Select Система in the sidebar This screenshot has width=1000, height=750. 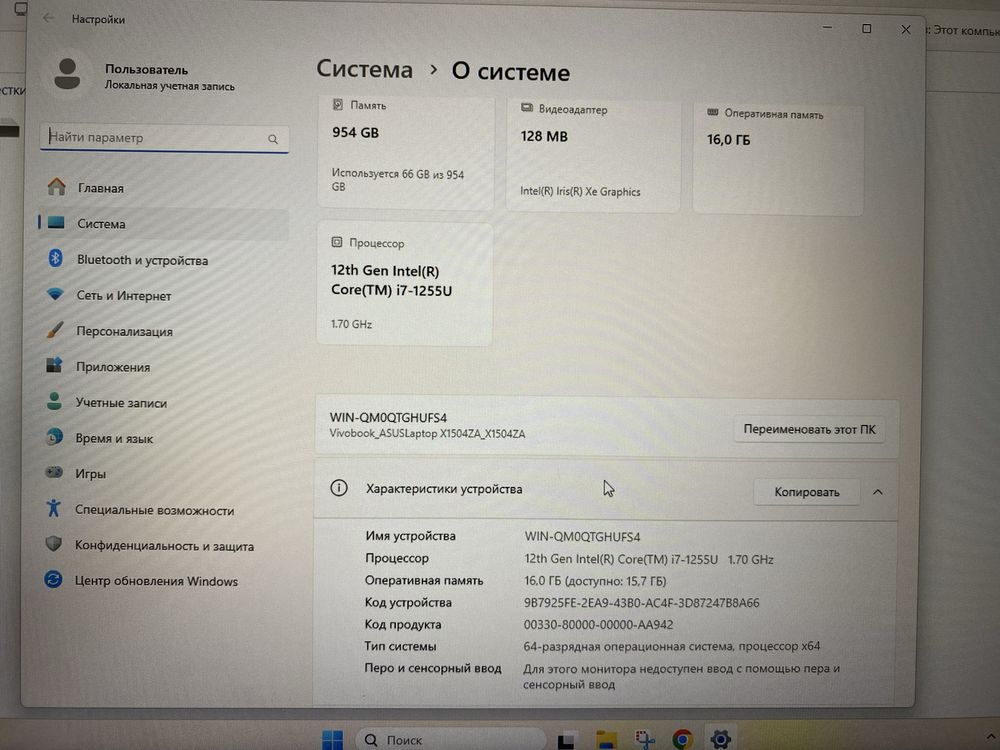164,223
